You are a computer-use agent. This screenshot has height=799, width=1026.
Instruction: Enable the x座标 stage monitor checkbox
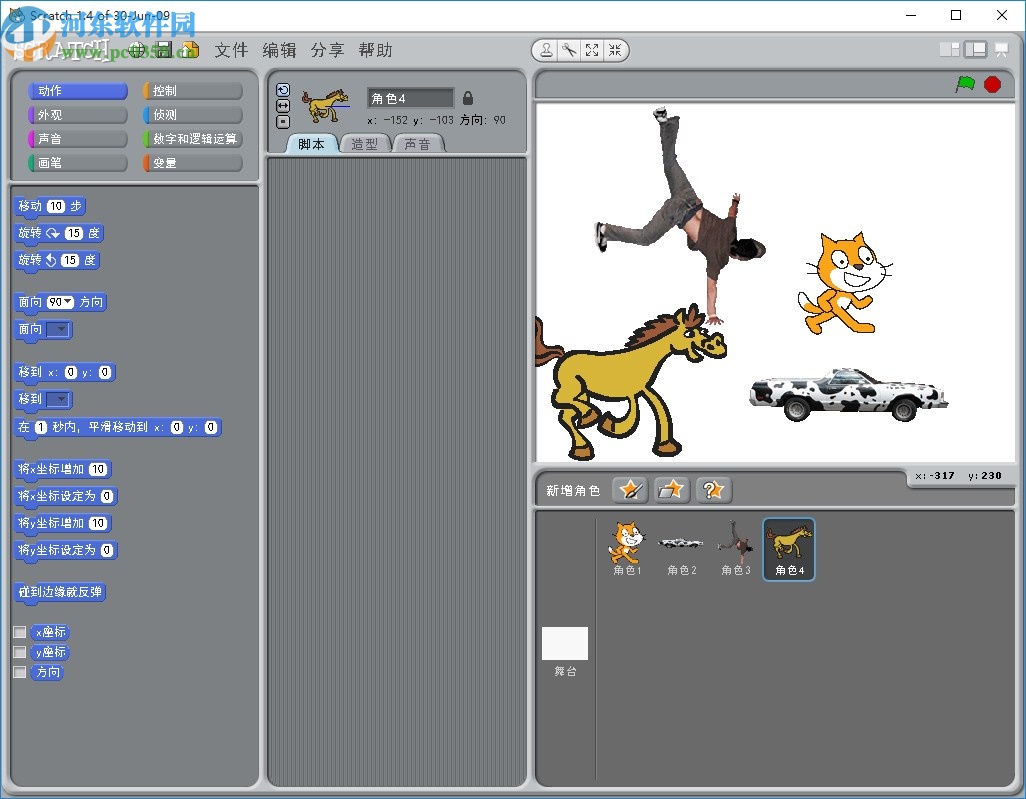tap(19, 633)
